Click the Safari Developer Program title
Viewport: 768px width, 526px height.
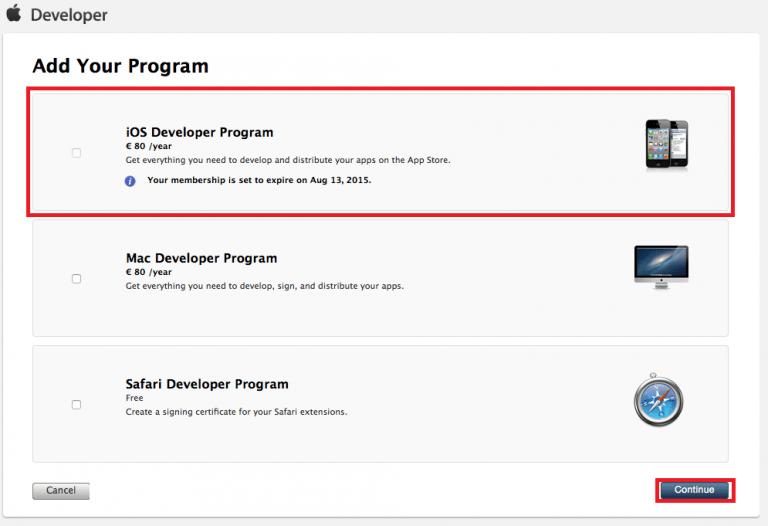(x=207, y=384)
